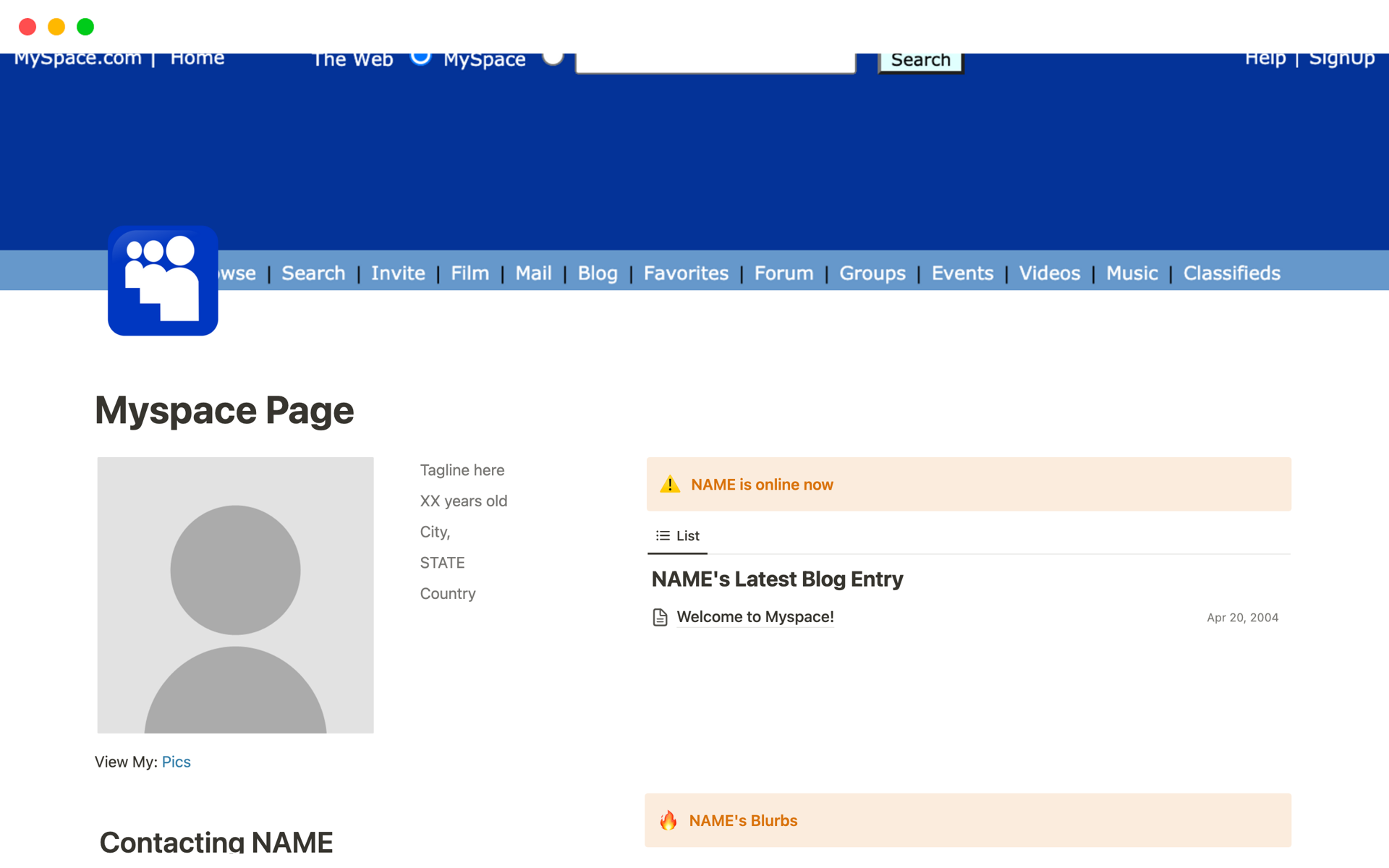Viewport: 1389px width, 868px height.
Task: Go to the Blog section
Action: click(x=597, y=273)
